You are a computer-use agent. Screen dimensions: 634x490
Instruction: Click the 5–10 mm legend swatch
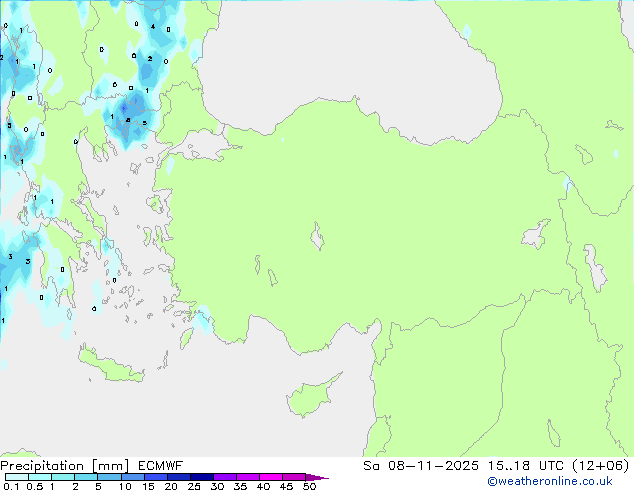(109, 477)
